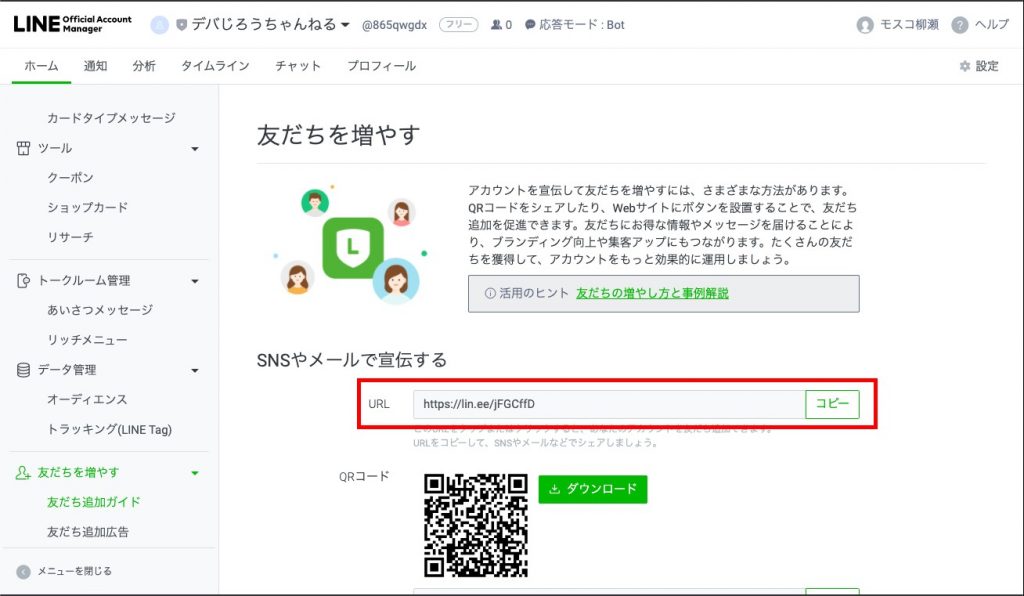
Task: Click the QR code image
Action: click(x=475, y=525)
